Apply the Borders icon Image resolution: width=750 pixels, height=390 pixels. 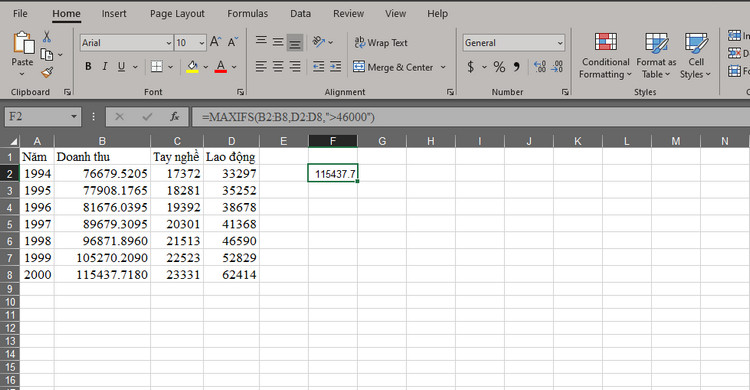[x=156, y=67]
